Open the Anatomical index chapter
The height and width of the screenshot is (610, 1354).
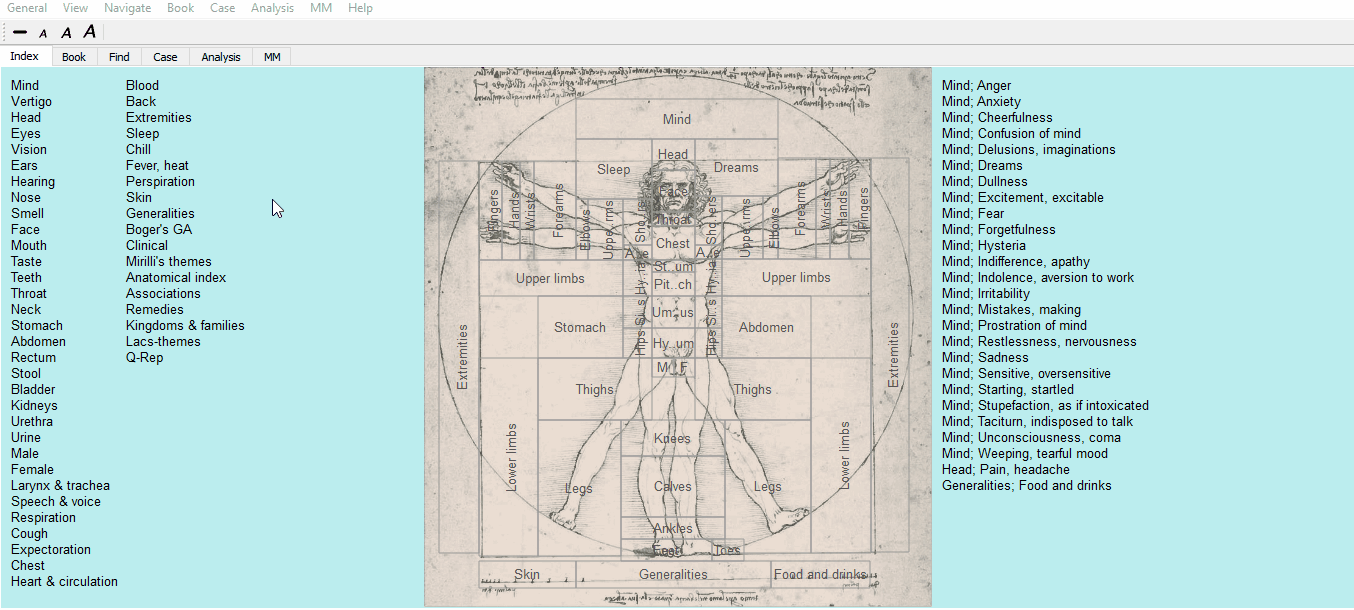point(176,278)
